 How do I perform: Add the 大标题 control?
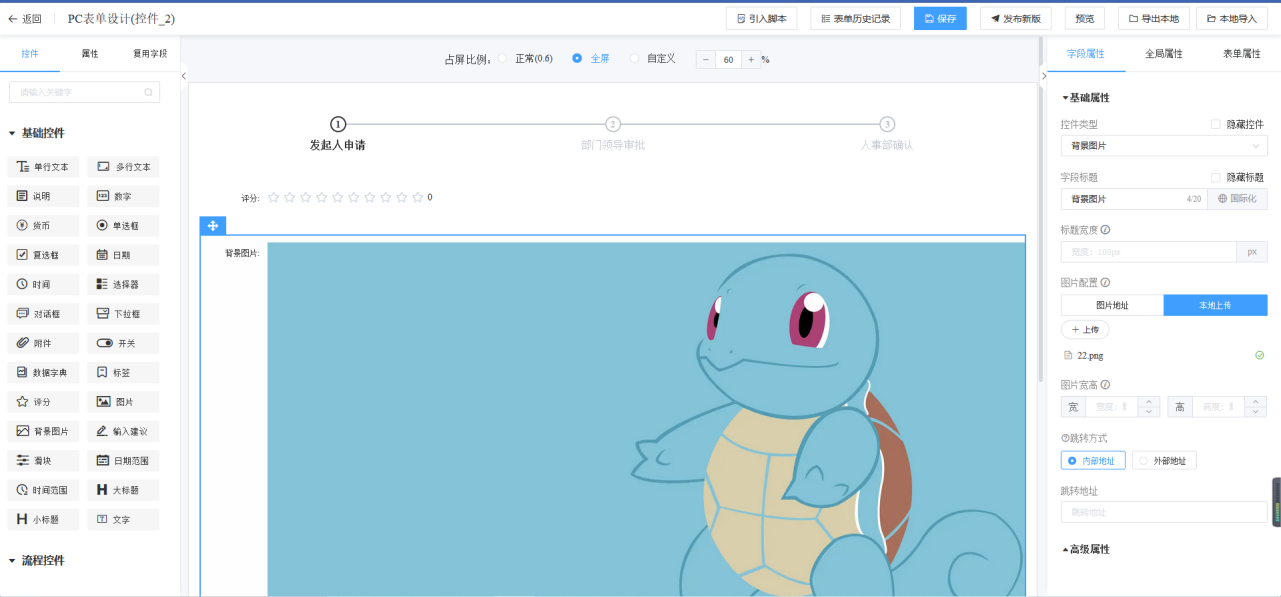click(x=123, y=490)
